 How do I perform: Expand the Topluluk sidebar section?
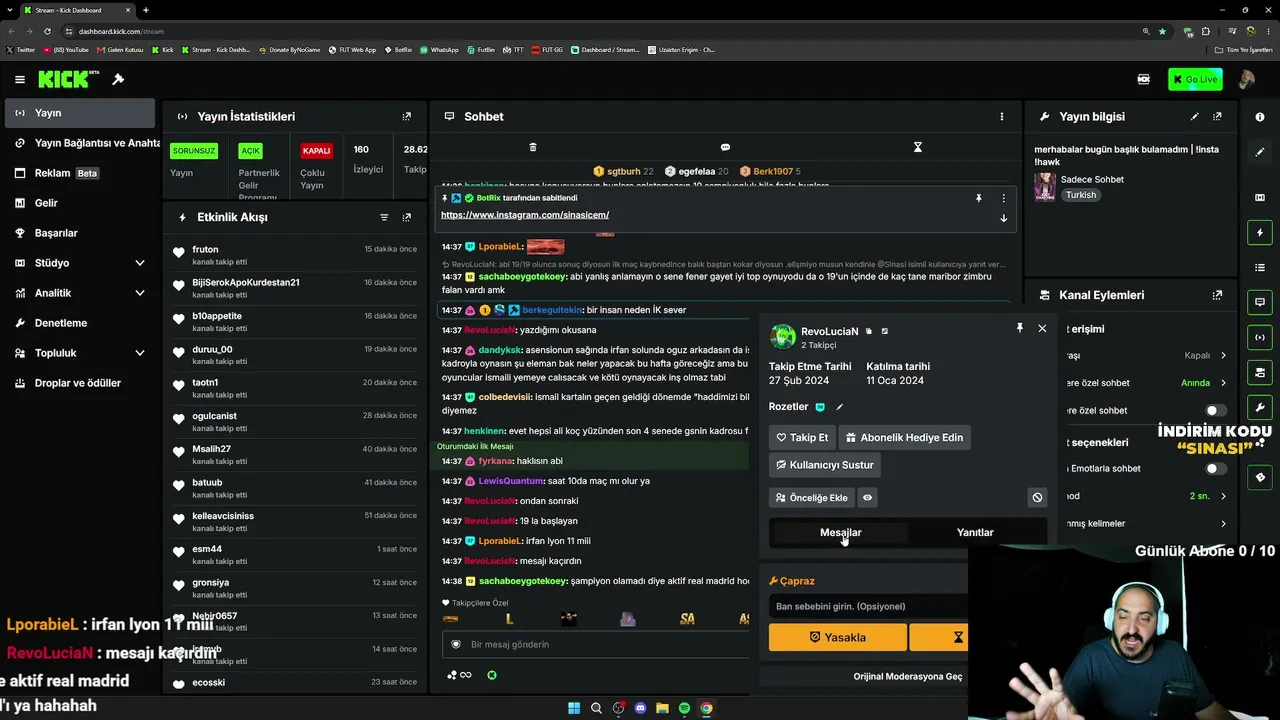(139, 353)
